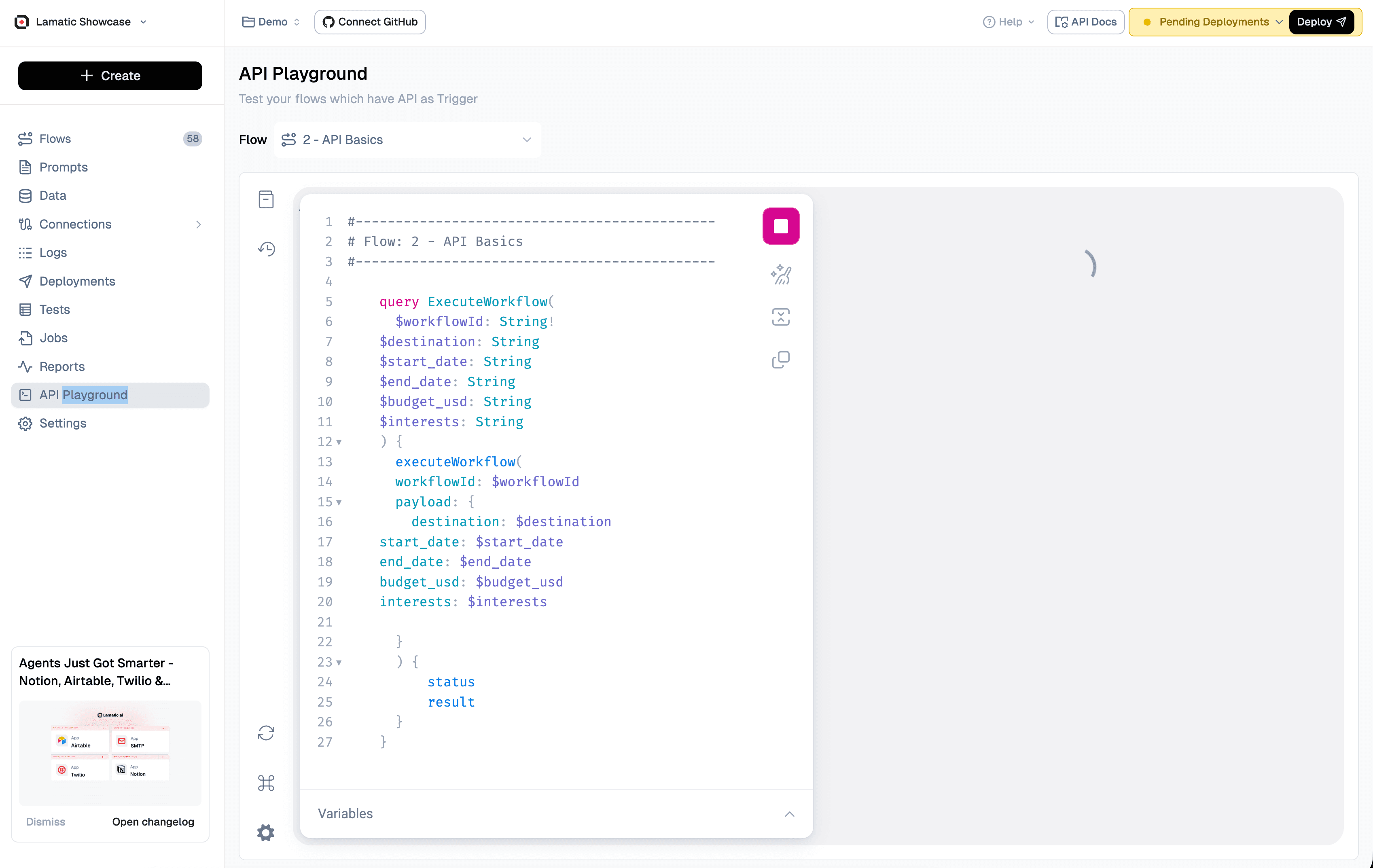Collapse the Variables panel chevron
Image resolution: width=1373 pixels, height=868 pixels.
point(789,814)
